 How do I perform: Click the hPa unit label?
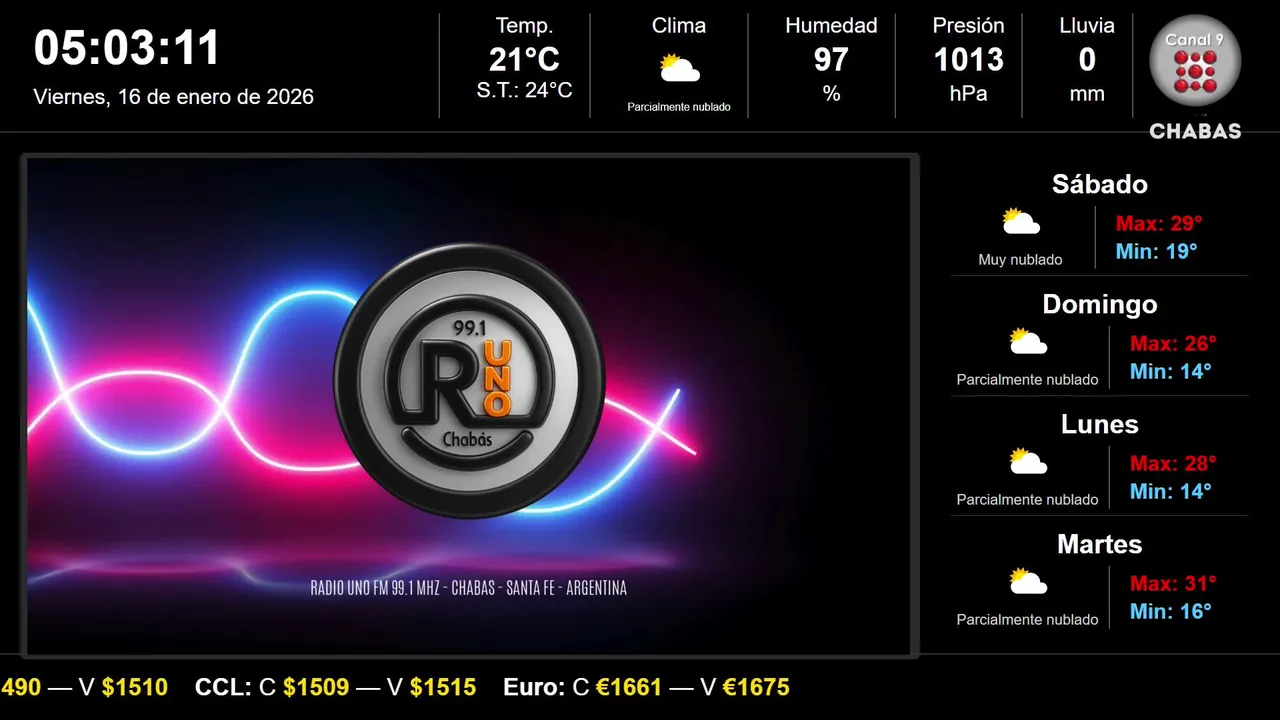[x=969, y=94]
